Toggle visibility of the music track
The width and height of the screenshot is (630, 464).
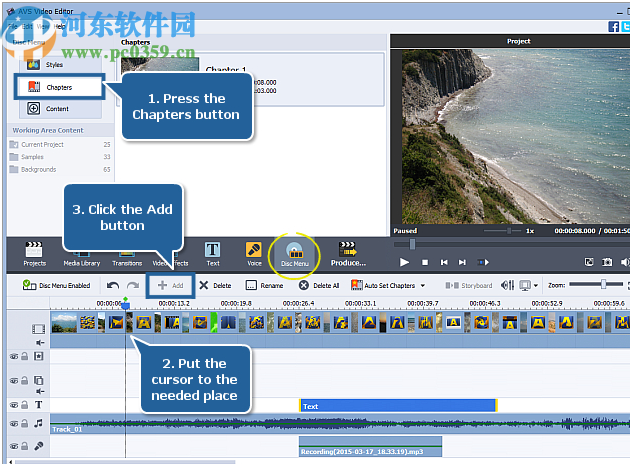click(x=14, y=423)
